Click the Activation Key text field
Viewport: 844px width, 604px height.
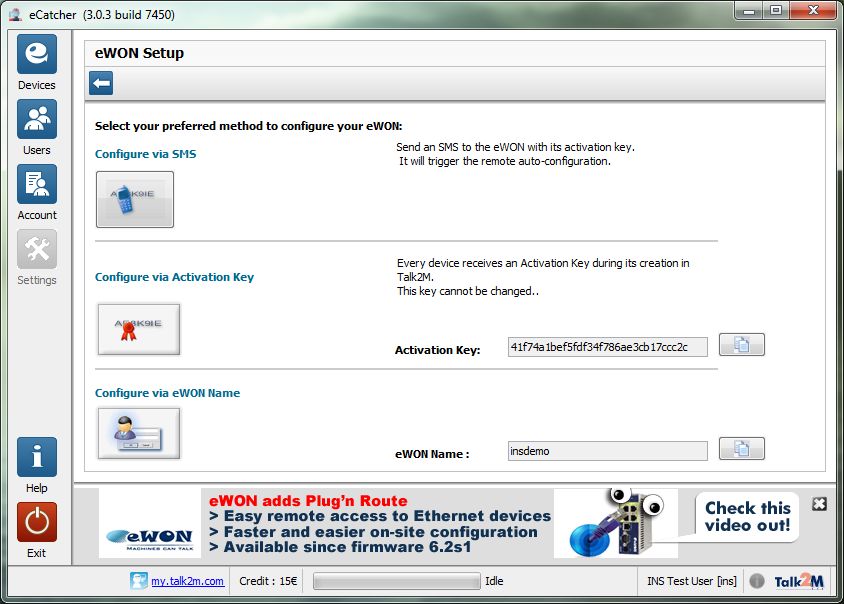608,347
